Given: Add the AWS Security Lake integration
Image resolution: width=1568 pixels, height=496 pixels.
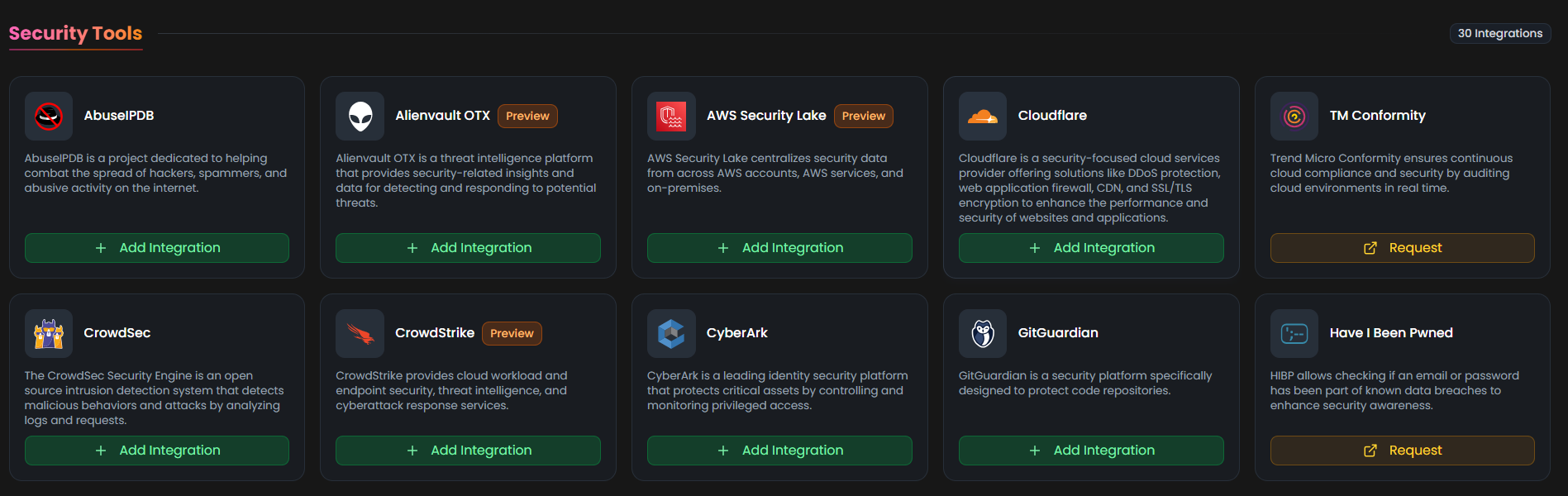Looking at the screenshot, I should tap(779, 248).
